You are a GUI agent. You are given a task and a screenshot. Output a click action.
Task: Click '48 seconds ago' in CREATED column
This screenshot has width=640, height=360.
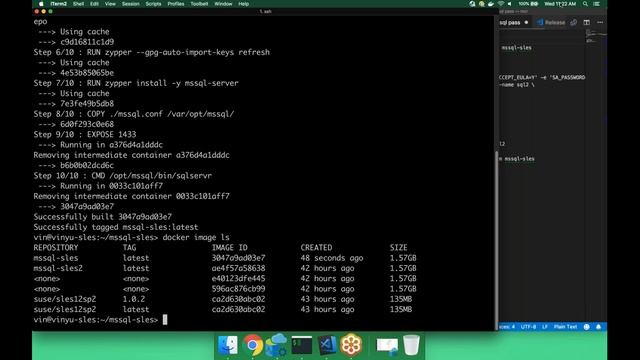(x=332, y=258)
